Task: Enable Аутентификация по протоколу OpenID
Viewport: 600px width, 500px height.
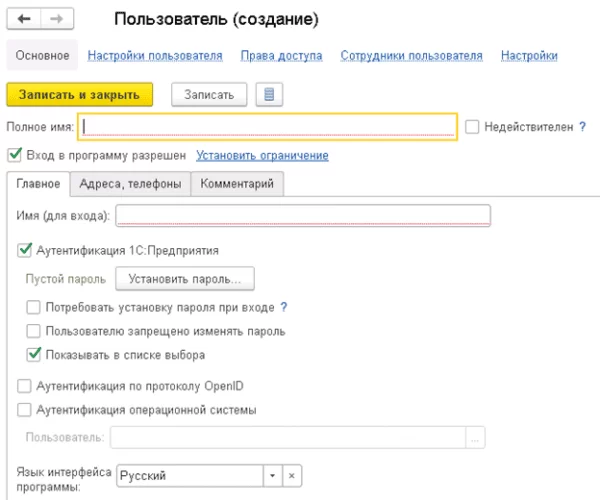Action: pyautogui.click(x=24, y=386)
